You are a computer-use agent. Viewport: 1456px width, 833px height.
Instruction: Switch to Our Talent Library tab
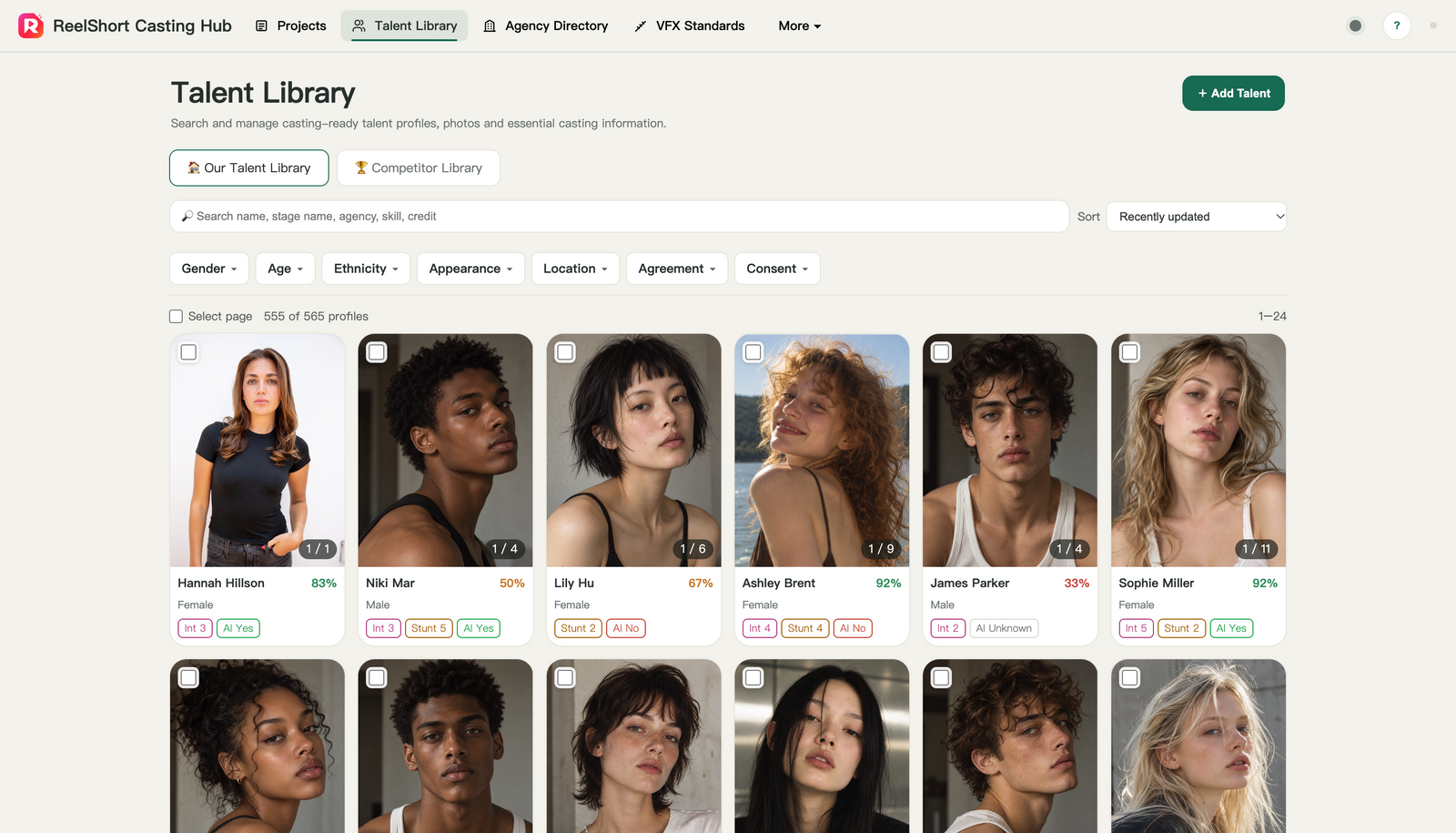click(249, 168)
